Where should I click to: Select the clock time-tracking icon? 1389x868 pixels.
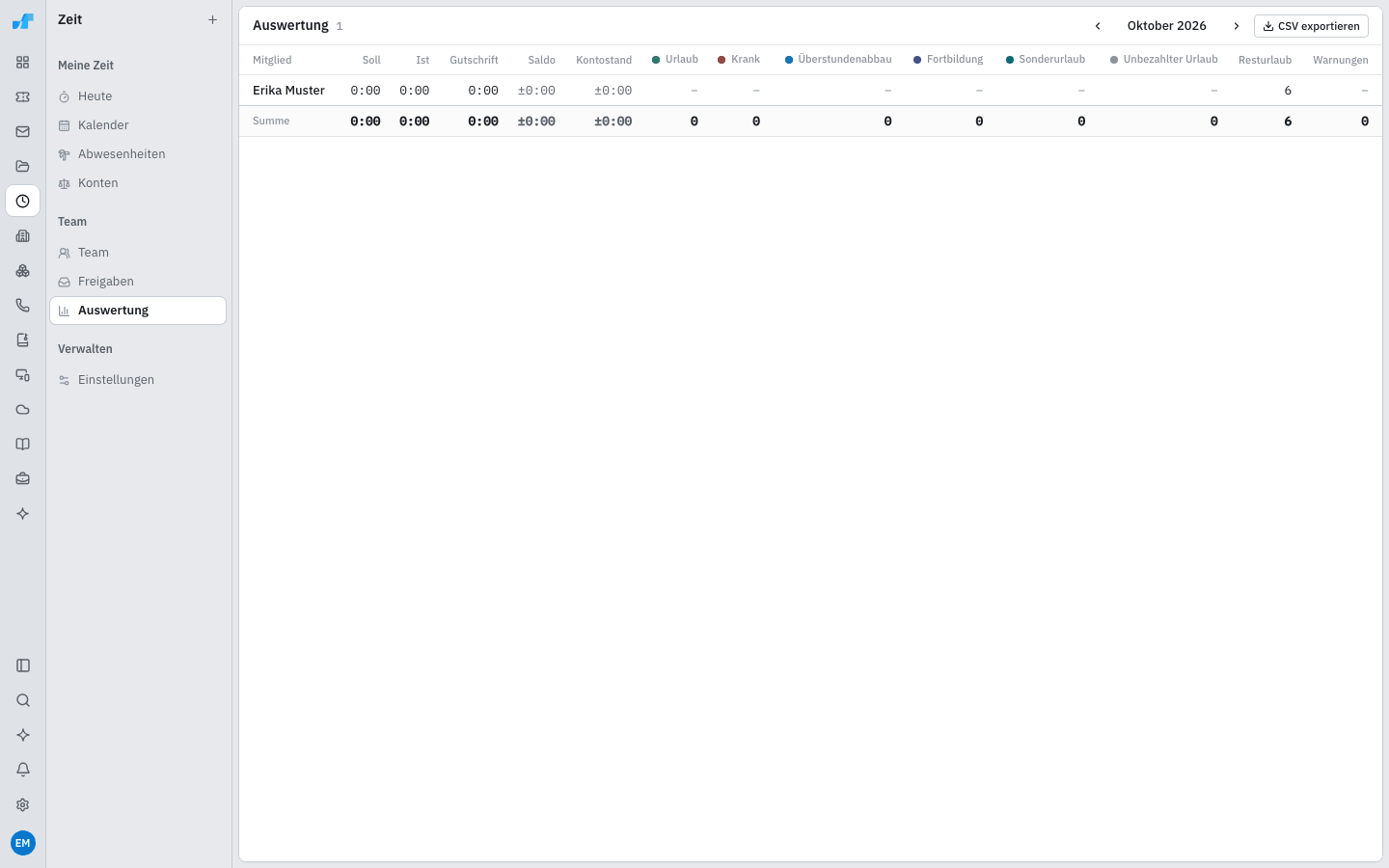[23, 202]
